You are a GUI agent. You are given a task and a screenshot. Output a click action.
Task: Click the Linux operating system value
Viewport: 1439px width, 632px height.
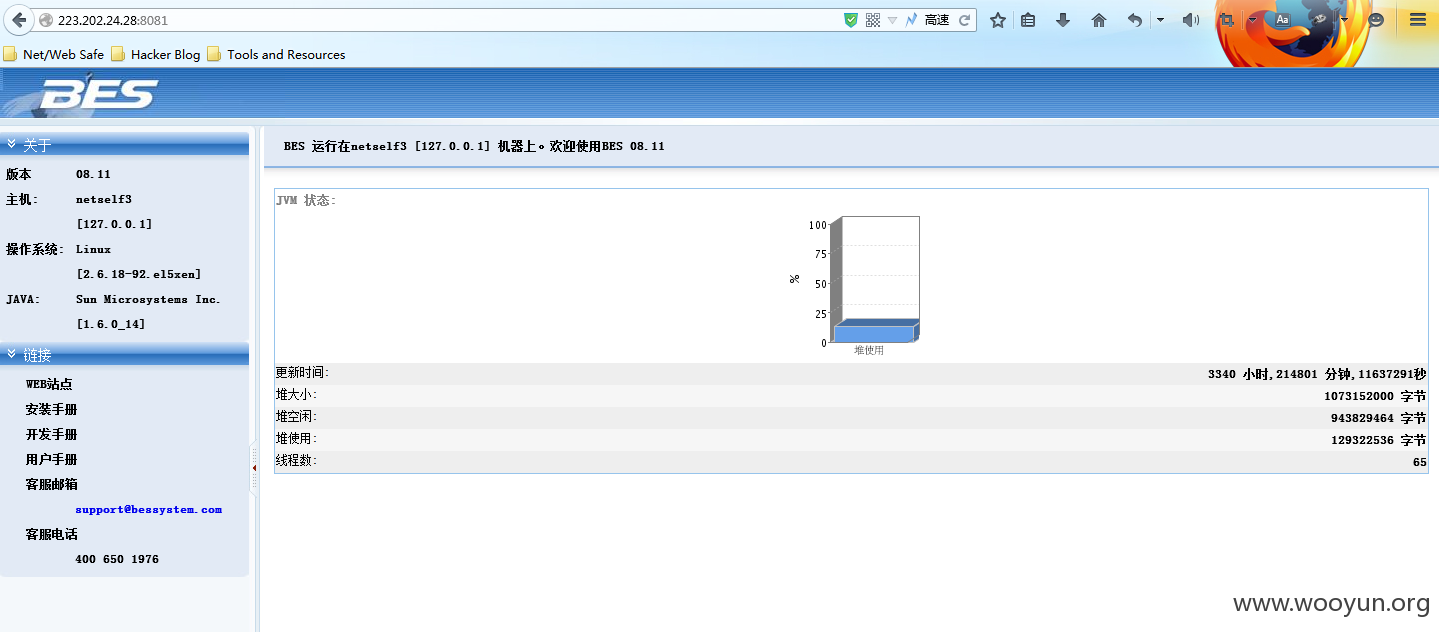pos(94,249)
